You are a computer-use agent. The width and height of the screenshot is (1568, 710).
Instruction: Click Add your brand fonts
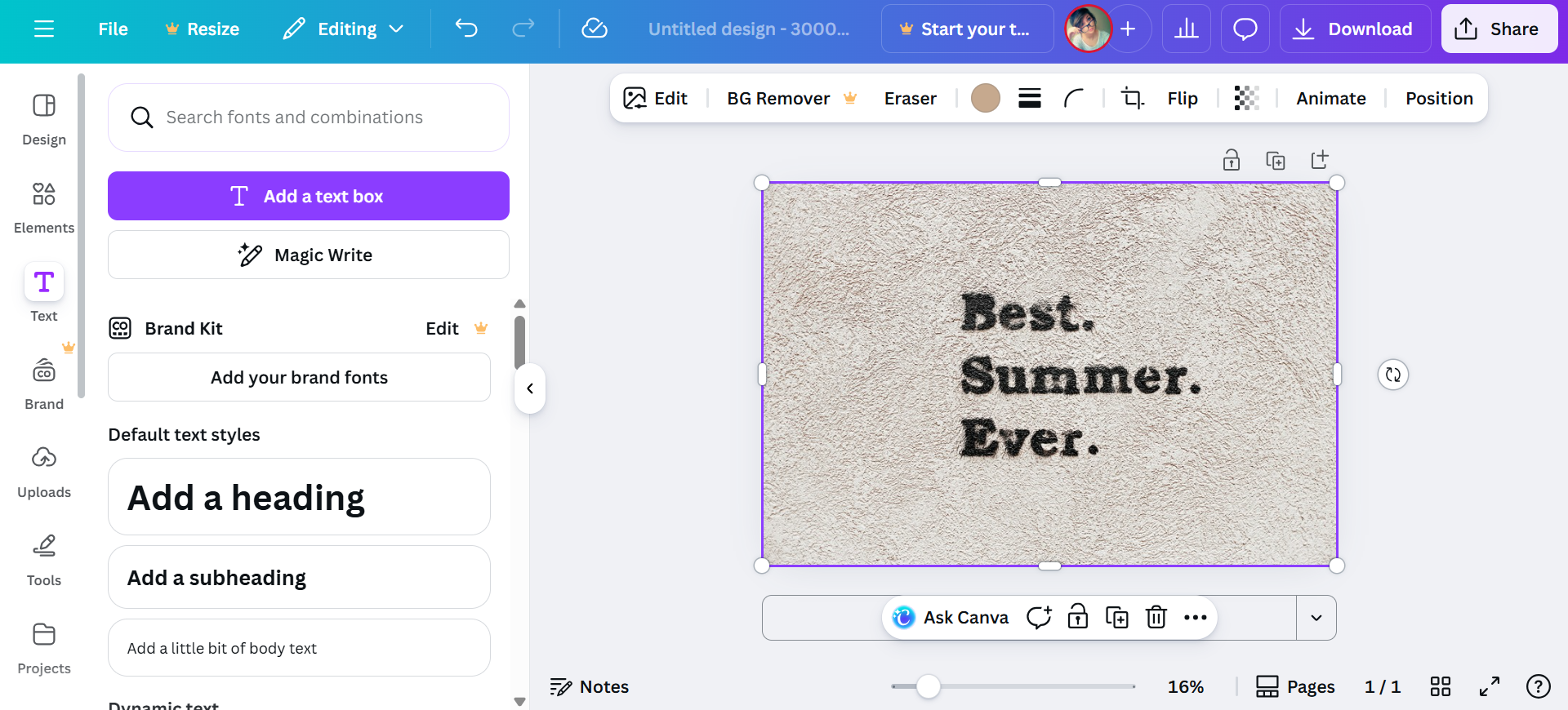299,377
